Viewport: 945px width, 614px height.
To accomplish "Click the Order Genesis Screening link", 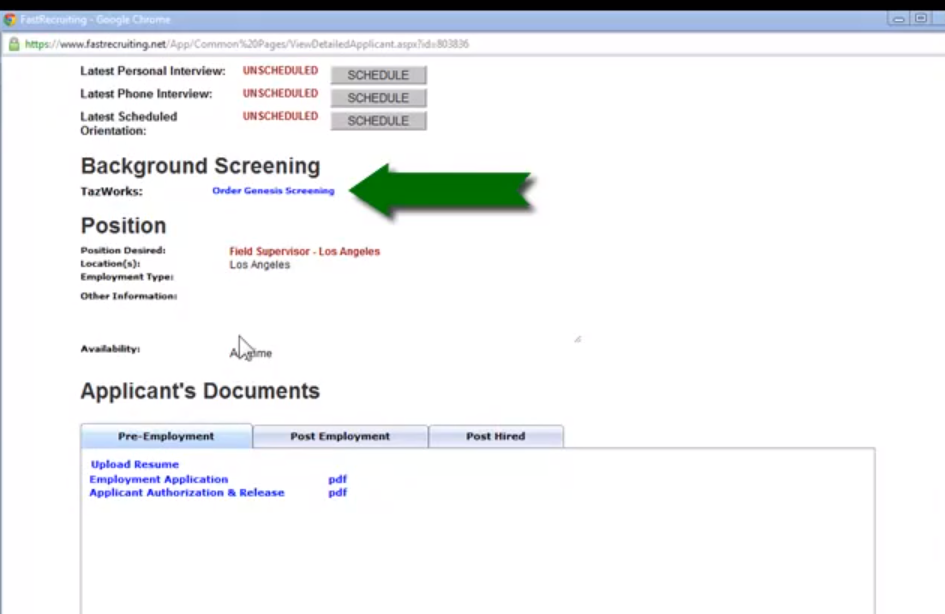I will [273, 190].
